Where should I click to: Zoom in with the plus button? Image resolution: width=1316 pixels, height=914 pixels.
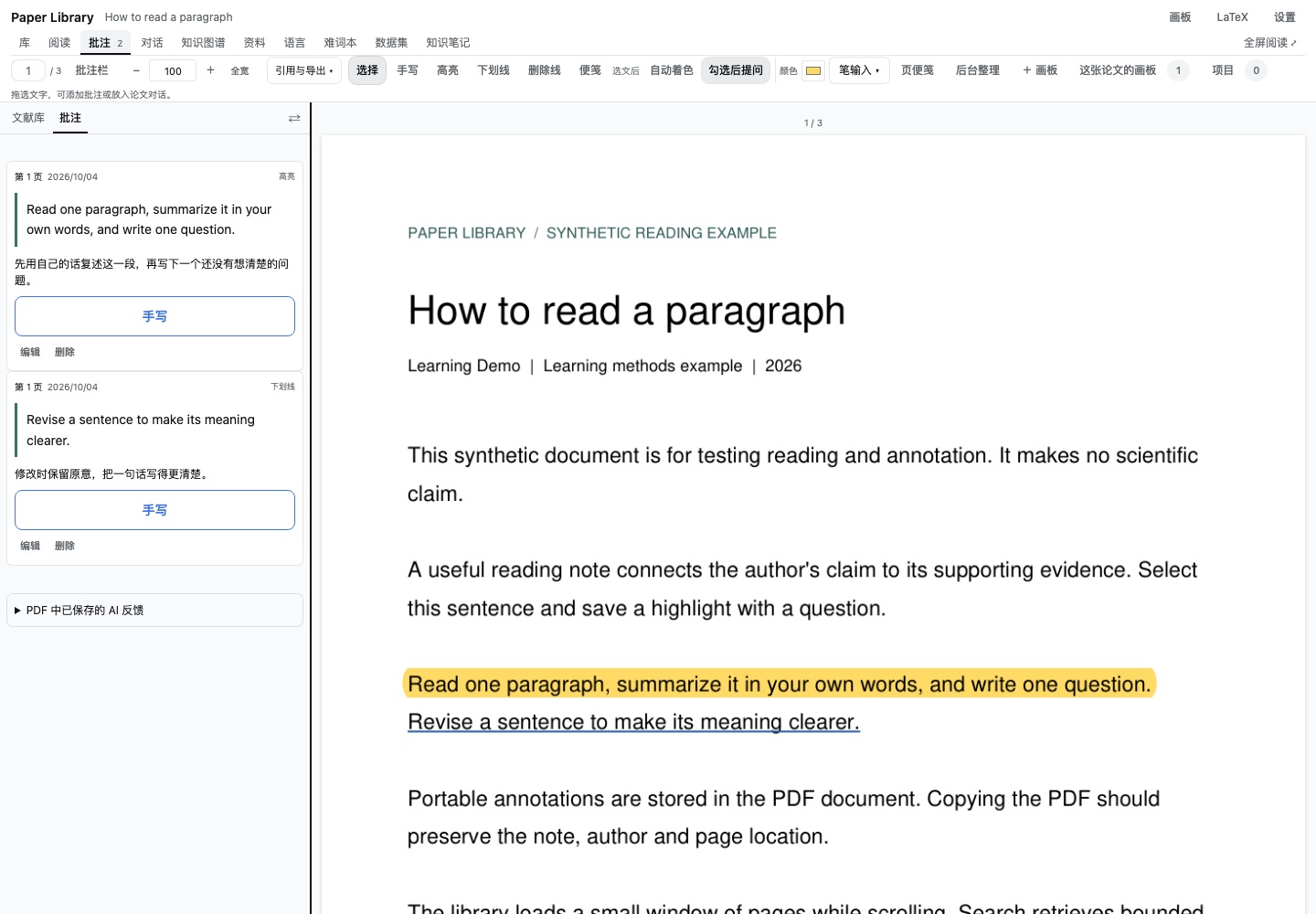210,70
